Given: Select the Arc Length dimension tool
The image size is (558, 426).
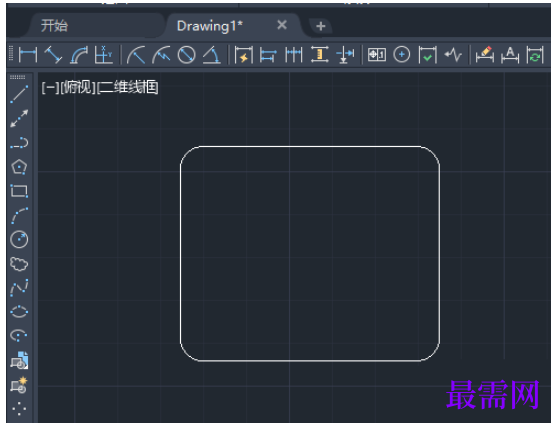Looking at the screenshot, I should point(79,55).
